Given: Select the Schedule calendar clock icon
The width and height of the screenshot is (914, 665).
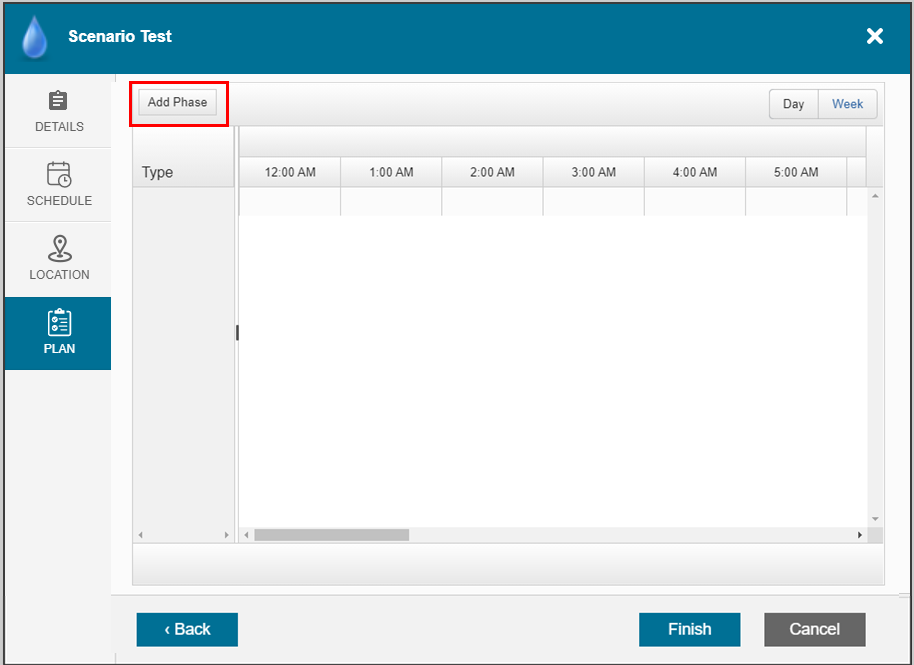Looking at the screenshot, I should [x=59, y=174].
